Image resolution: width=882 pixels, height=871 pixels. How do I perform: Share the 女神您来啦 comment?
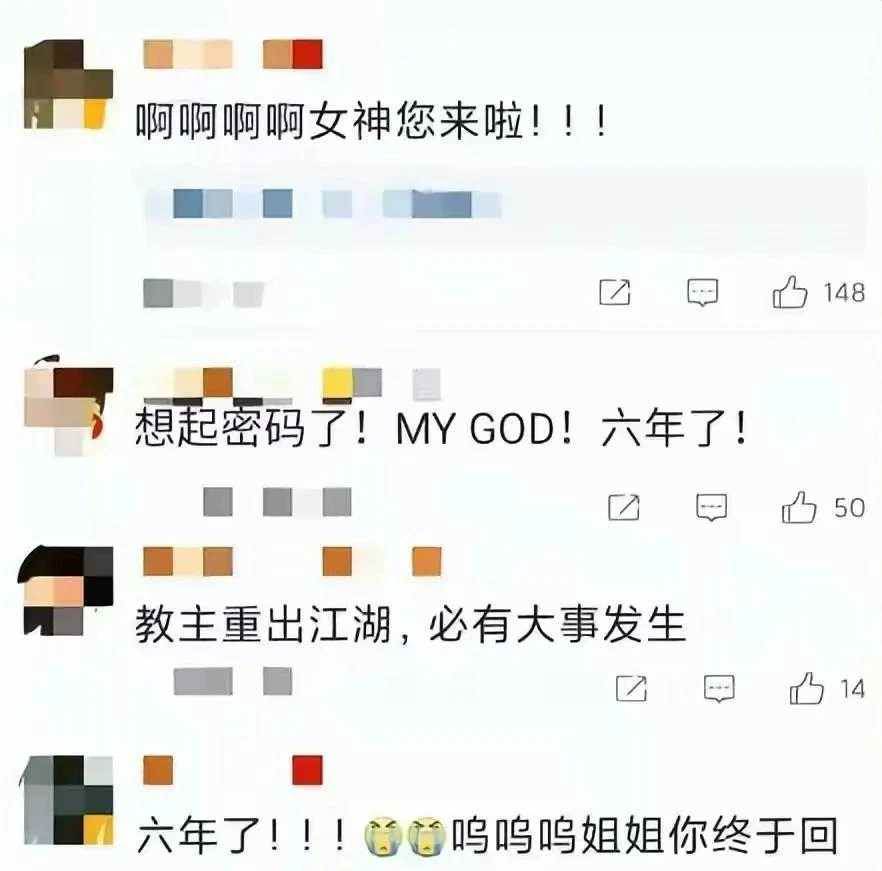click(615, 292)
